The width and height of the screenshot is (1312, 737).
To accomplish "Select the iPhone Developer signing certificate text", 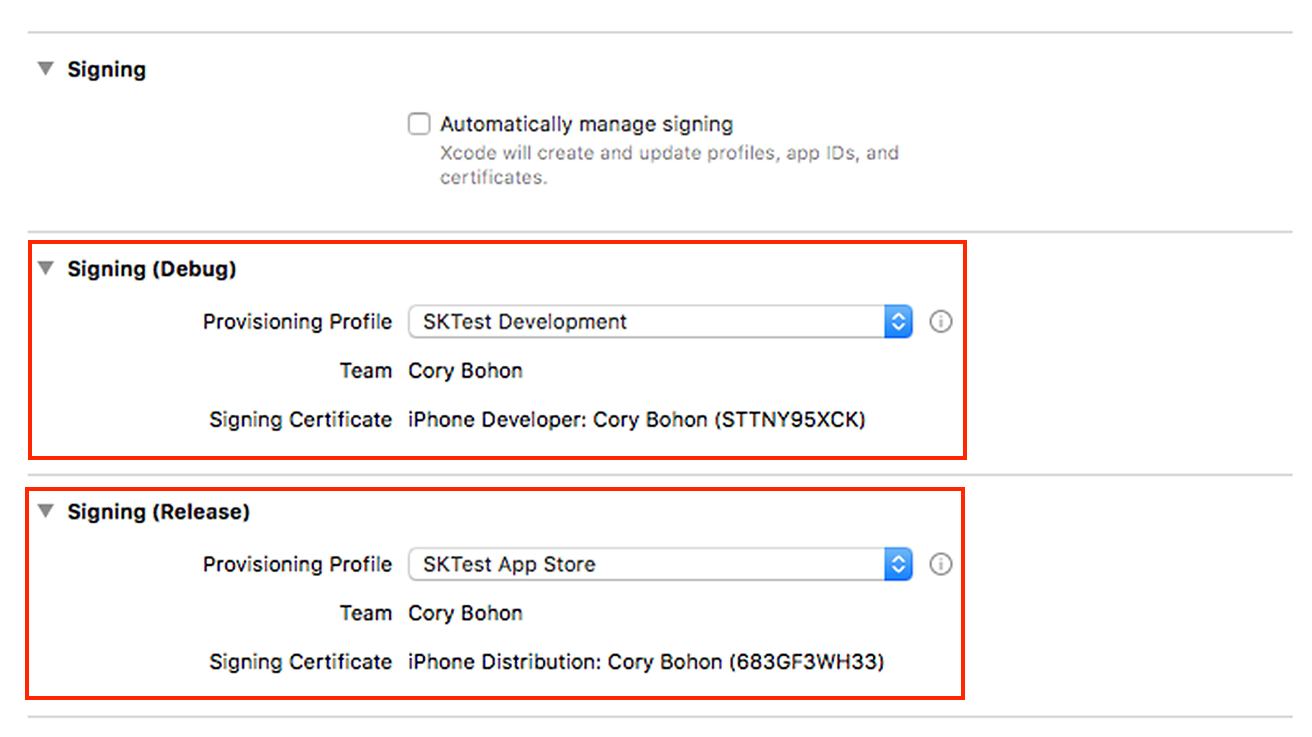I will [x=636, y=420].
